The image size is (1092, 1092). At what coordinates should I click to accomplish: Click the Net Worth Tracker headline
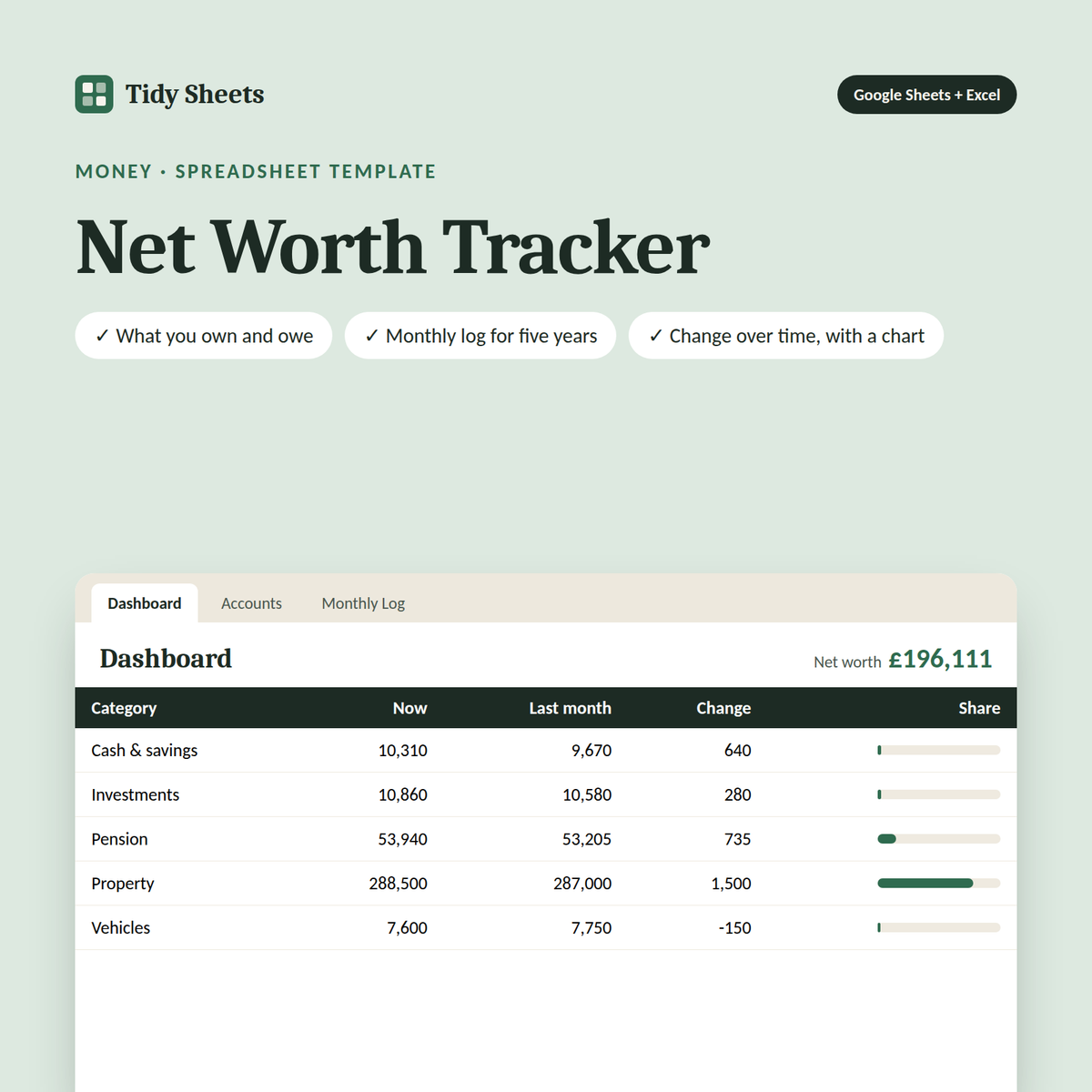tap(392, 247)
